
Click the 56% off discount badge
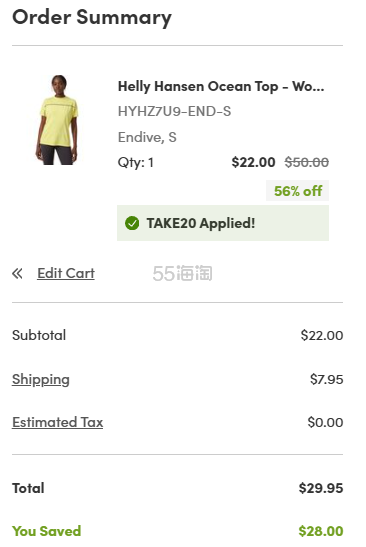(x=298, y=191)
